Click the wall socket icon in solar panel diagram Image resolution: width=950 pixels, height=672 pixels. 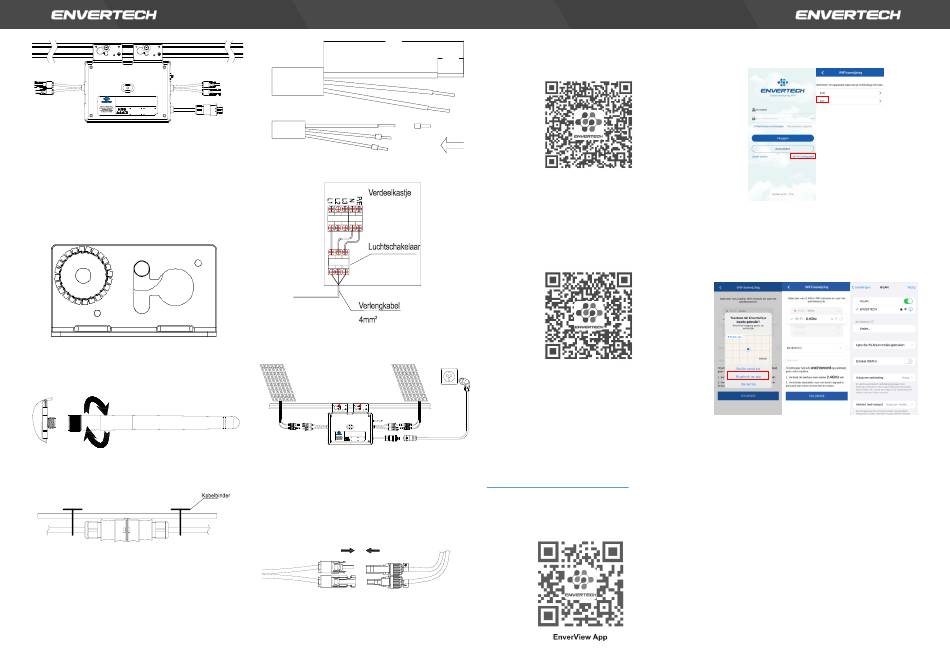[x=449, y=377]
